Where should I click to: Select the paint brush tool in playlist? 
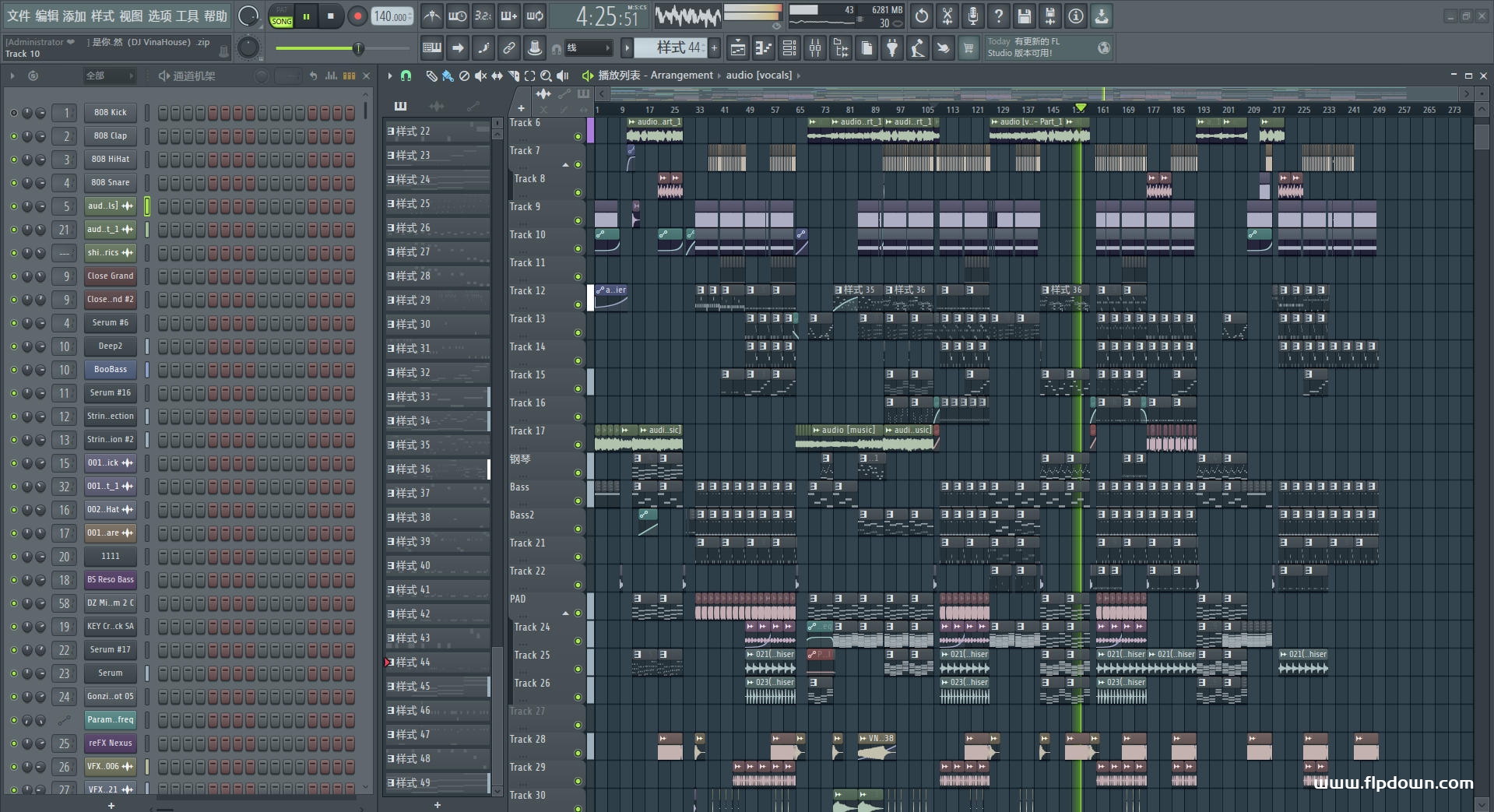(x=448, y=76)
